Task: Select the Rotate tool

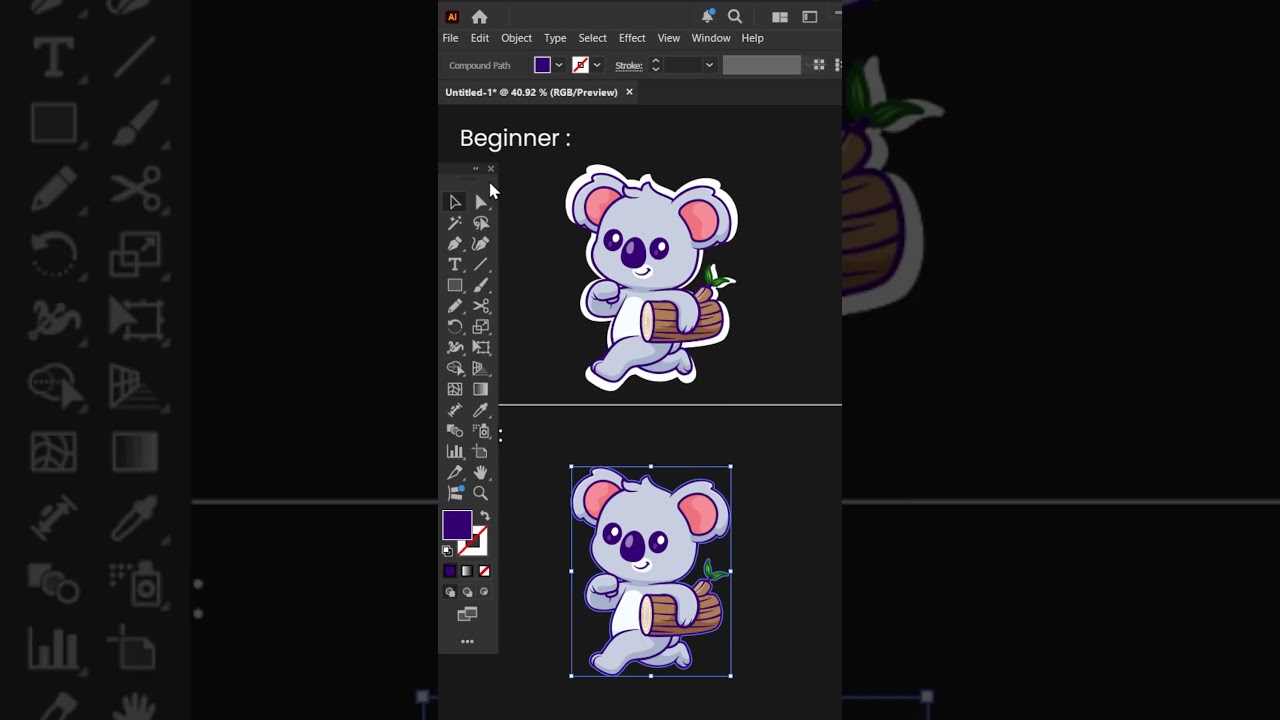Action: (x=455, y=327)
